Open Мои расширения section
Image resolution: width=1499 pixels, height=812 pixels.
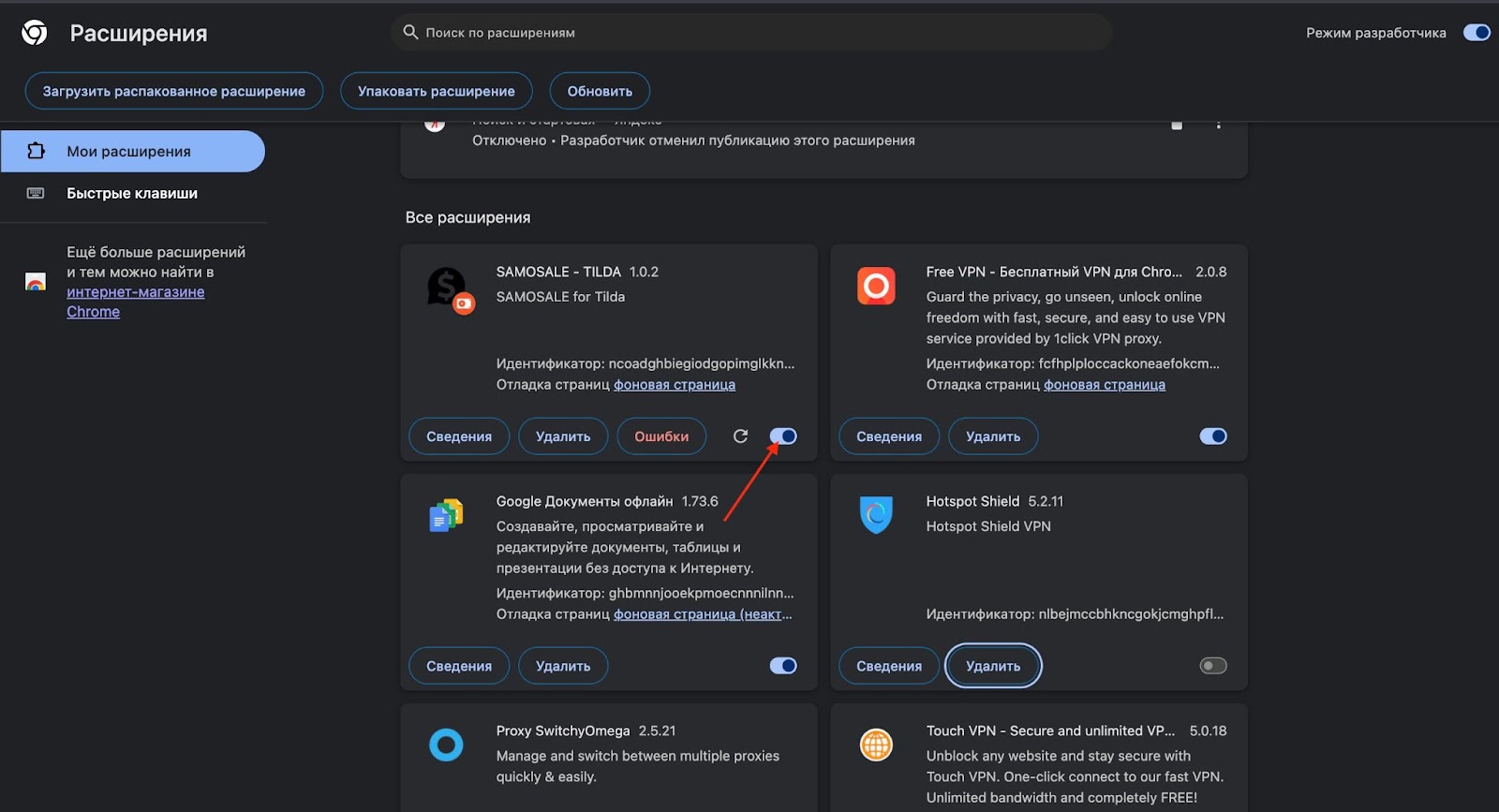132,151
